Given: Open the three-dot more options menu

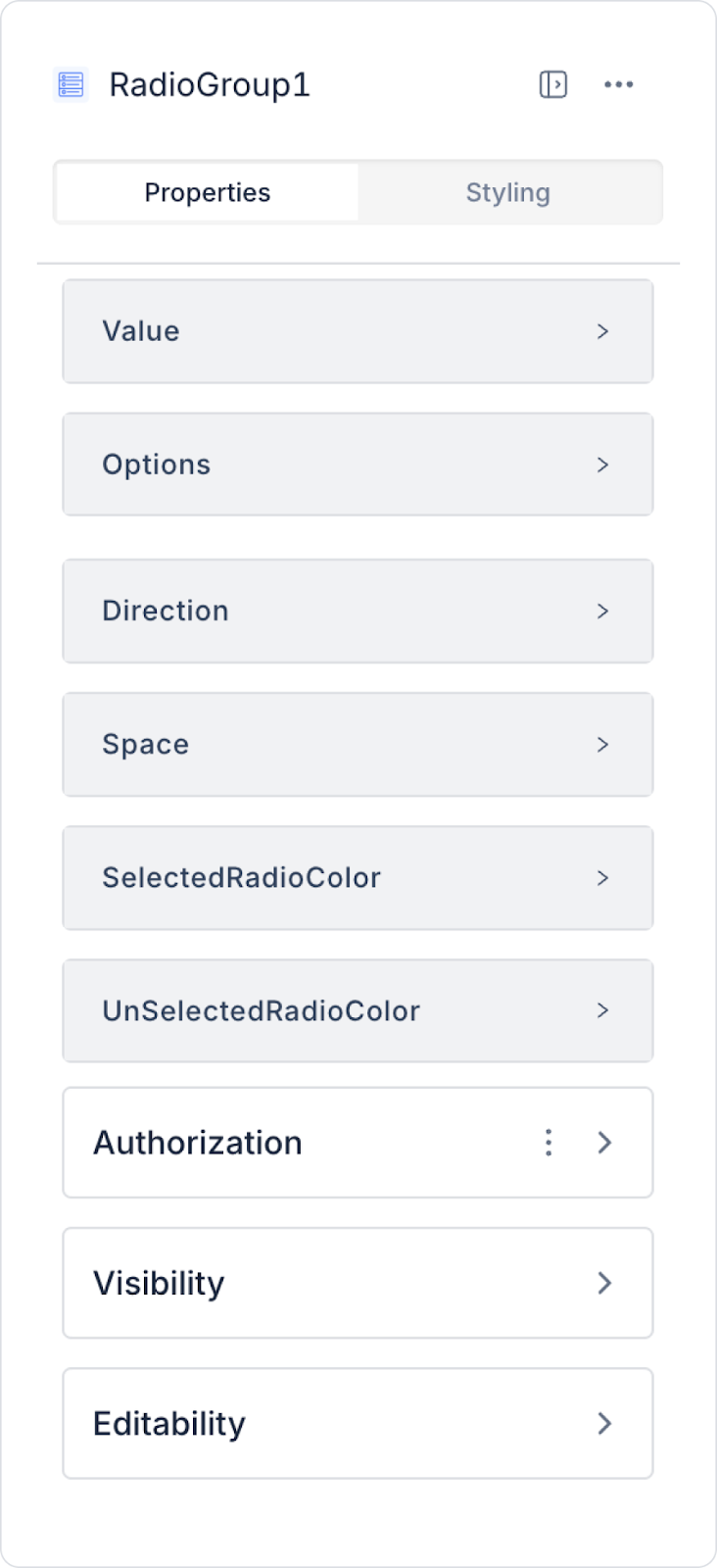Looking at the screenshot, I should (618, 85).
